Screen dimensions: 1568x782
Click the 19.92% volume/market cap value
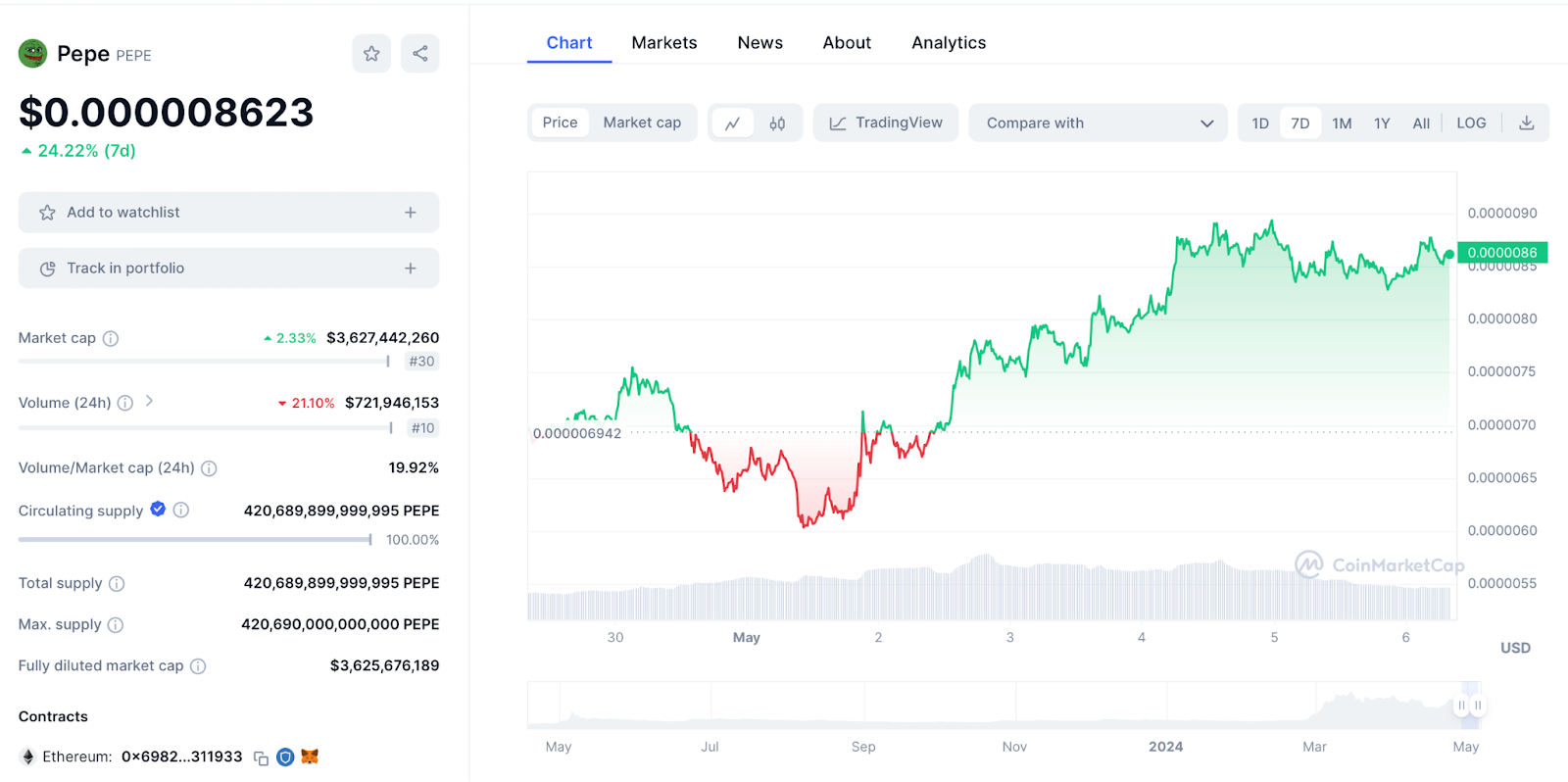414,468
